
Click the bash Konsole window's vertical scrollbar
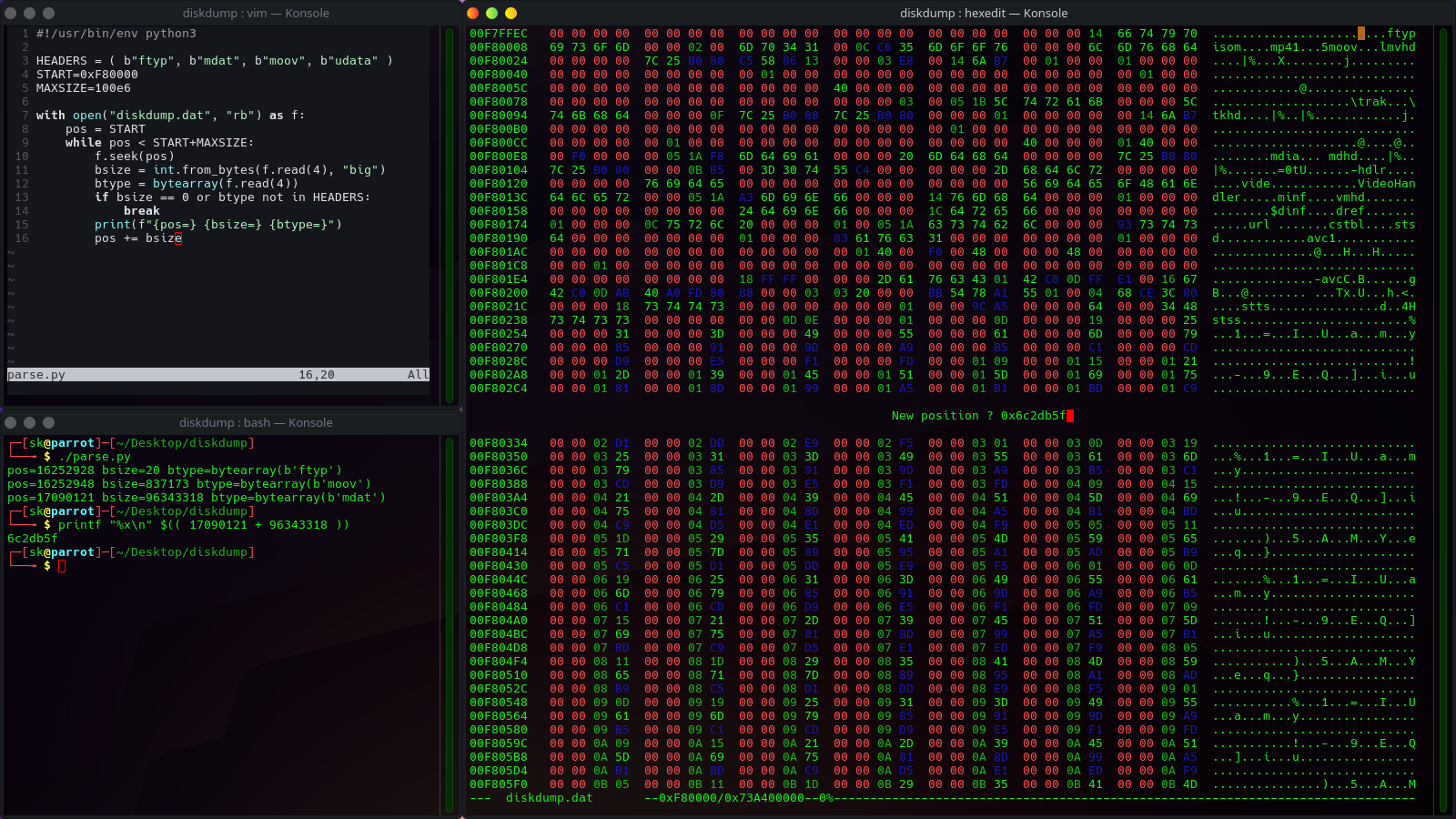450,624
